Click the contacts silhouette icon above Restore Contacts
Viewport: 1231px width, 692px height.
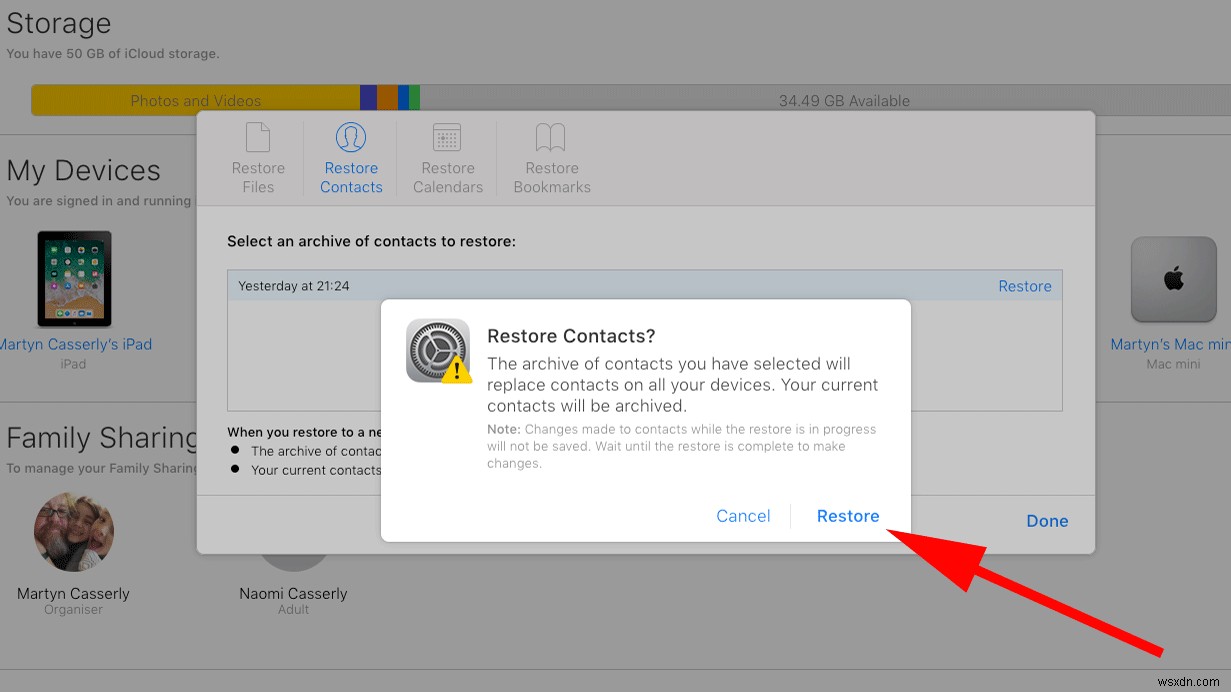[351, 138]
